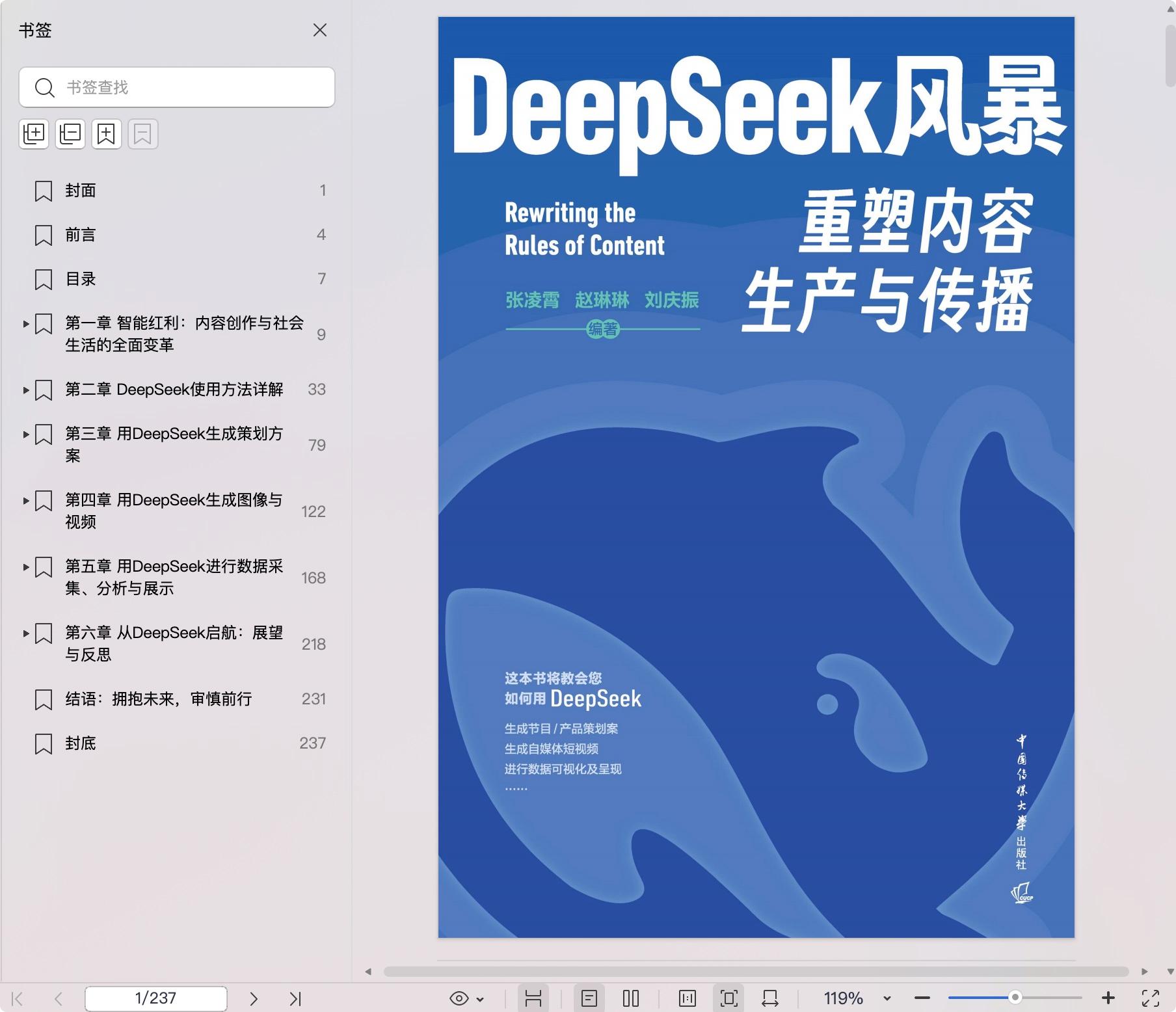Open the eye mode dropdown arrow
Screen dimensions: 1176x1012
pos(480,999)
